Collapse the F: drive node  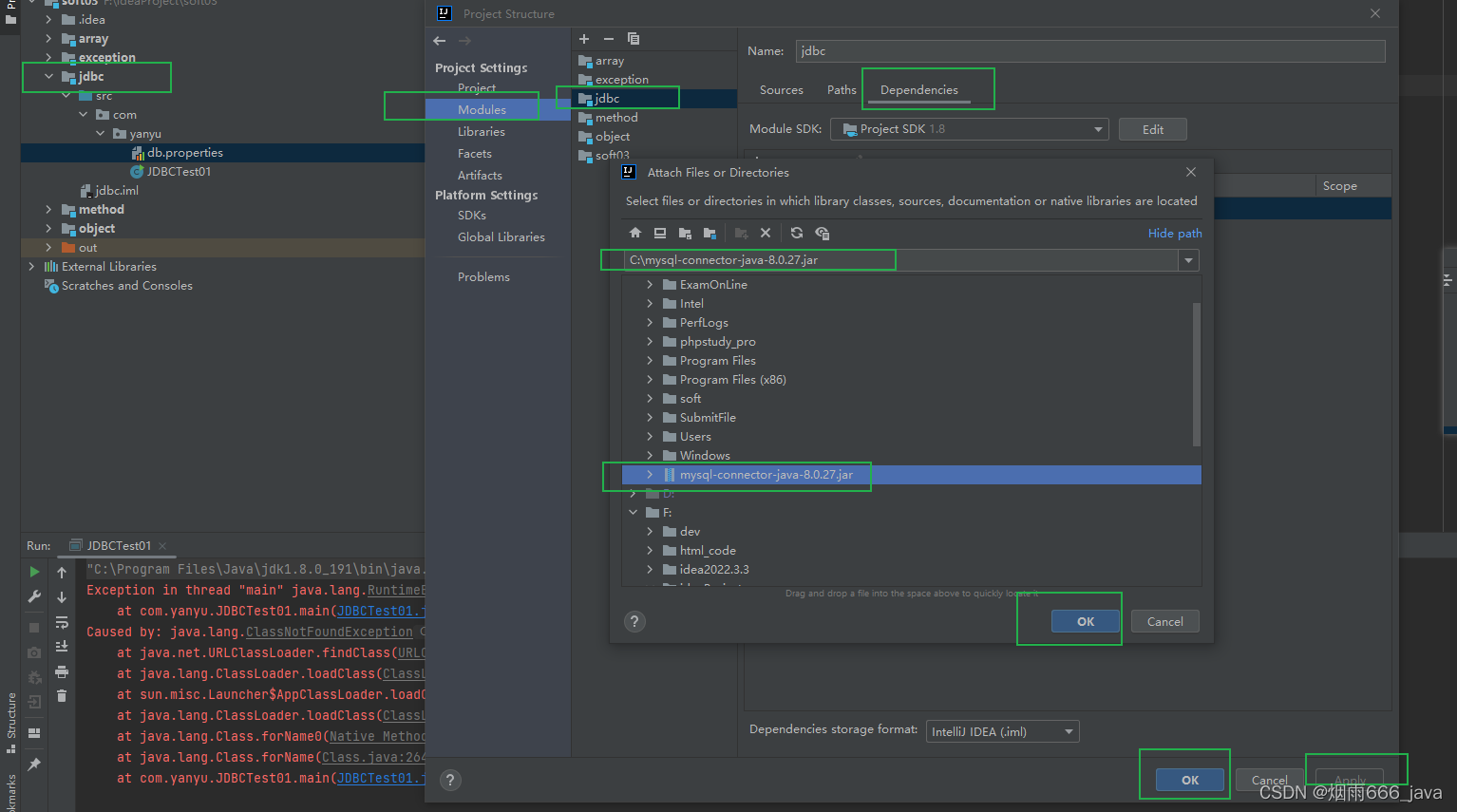point(634,512)
